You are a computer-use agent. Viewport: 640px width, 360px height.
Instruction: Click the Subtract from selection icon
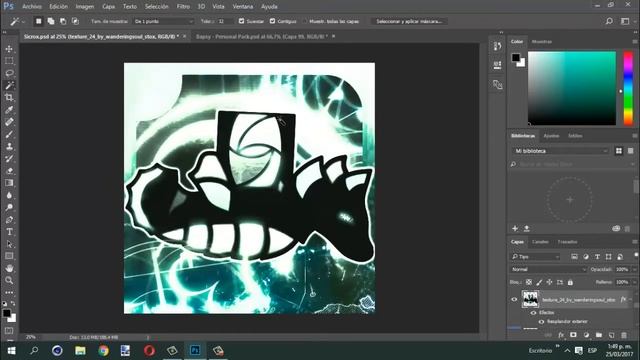point(63,21)
